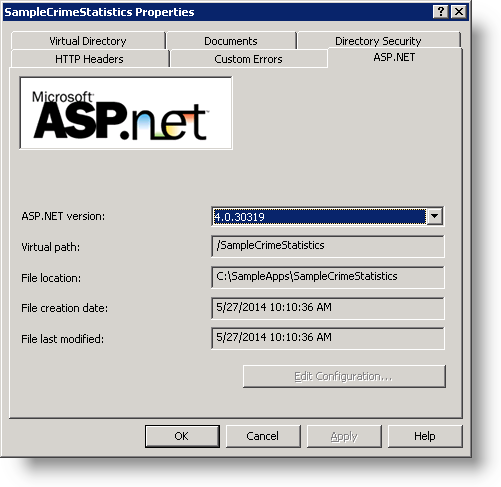Open the Documents tab
The height and width of the screenshot is (487, 501).
pyautogui.click(x=231, y=41)
